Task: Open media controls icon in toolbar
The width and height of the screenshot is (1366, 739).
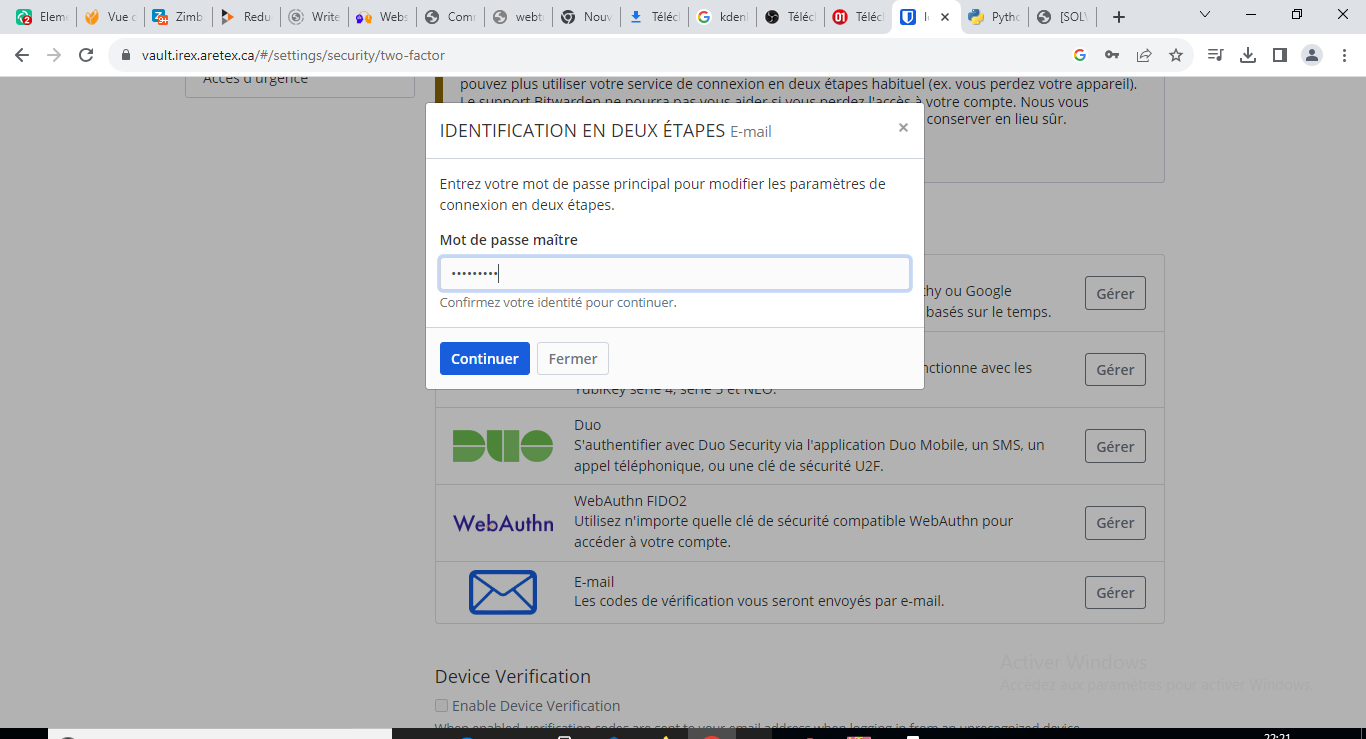Action: pos(1216,55)
